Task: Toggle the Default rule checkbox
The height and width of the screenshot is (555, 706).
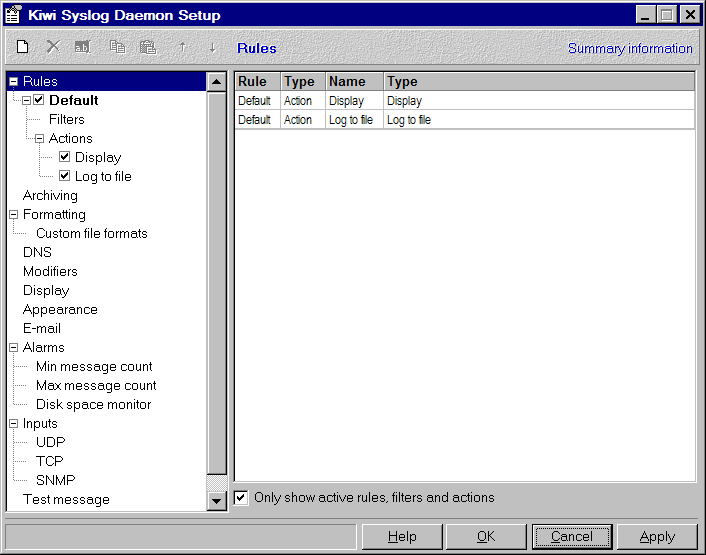Action: point(39,100)
